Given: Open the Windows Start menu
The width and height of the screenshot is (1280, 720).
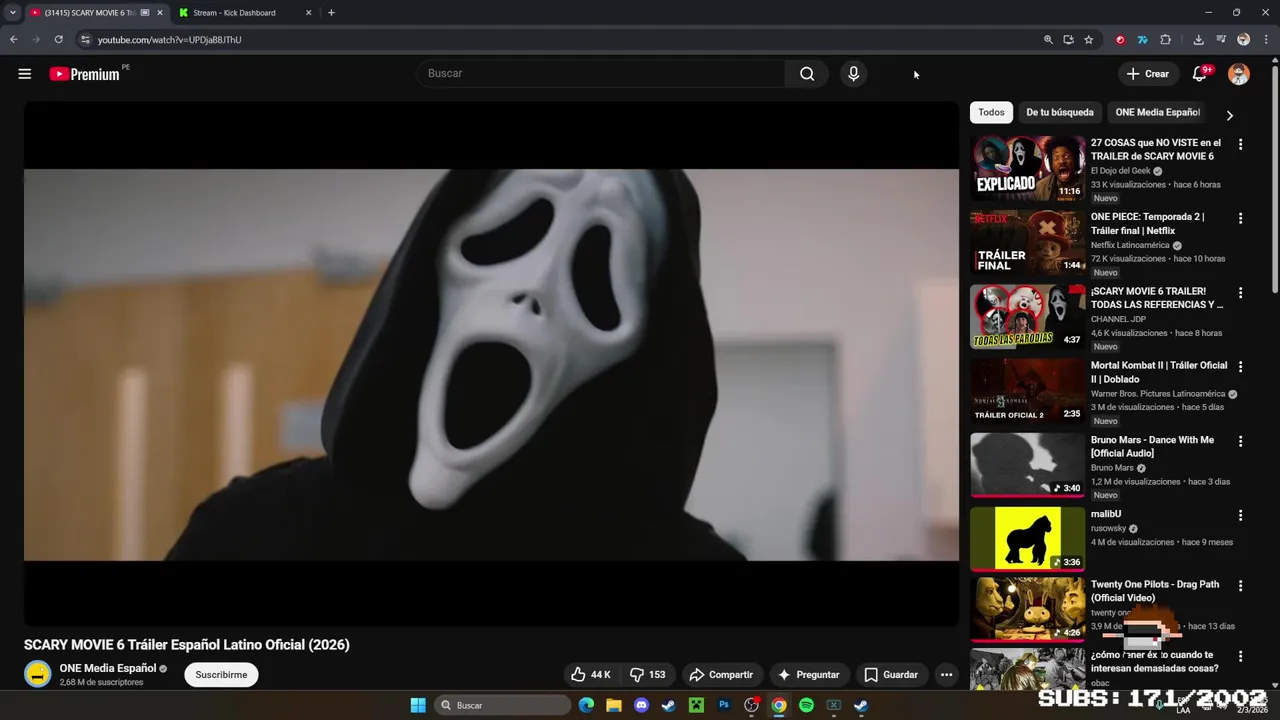Looking at the screenshot, I should click(x=418, y=706).
